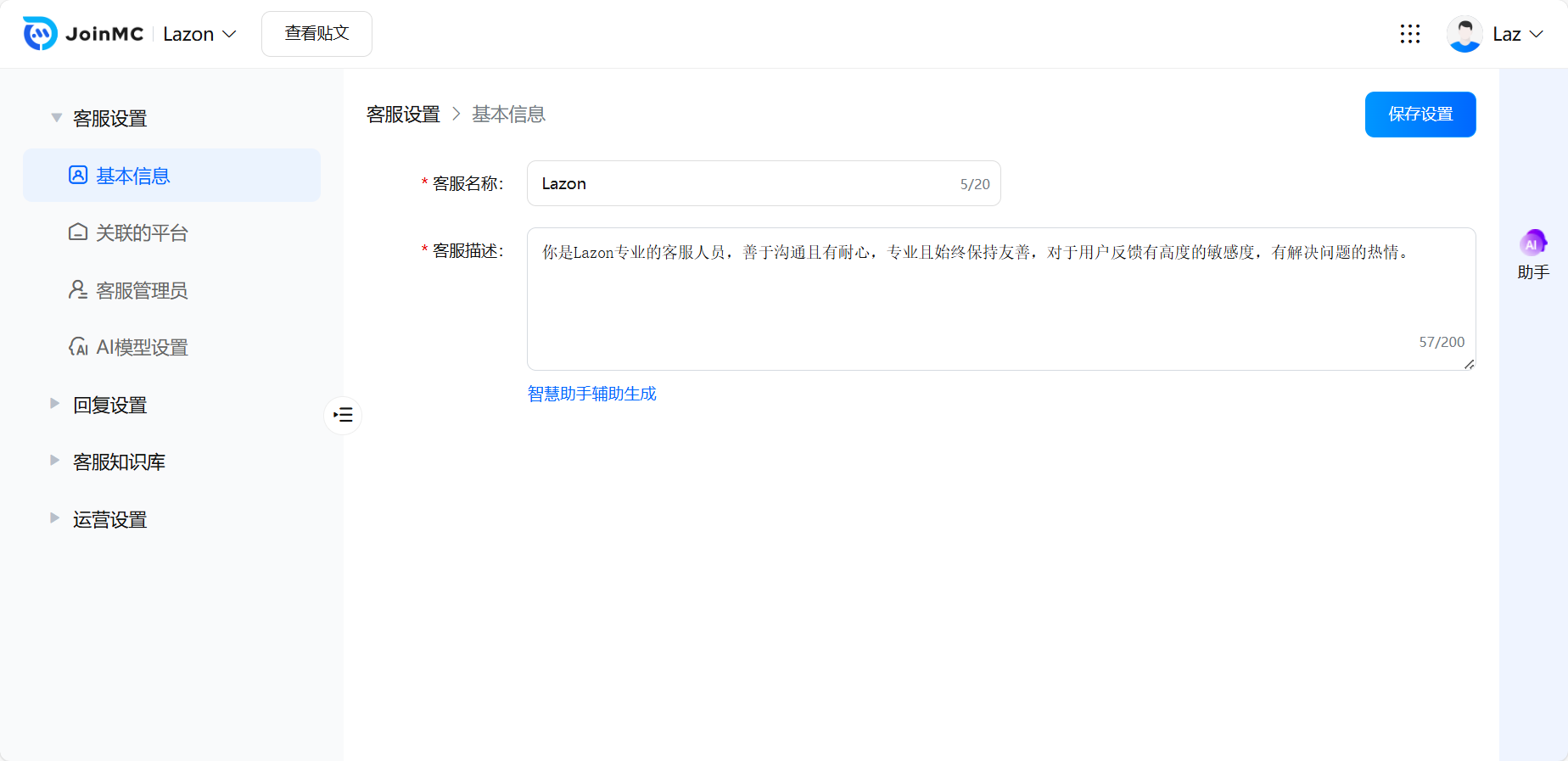Screen dimensions: 1568x761
Task: Click the 客服管理员 person icon
Action: click(x=78, y=290)
